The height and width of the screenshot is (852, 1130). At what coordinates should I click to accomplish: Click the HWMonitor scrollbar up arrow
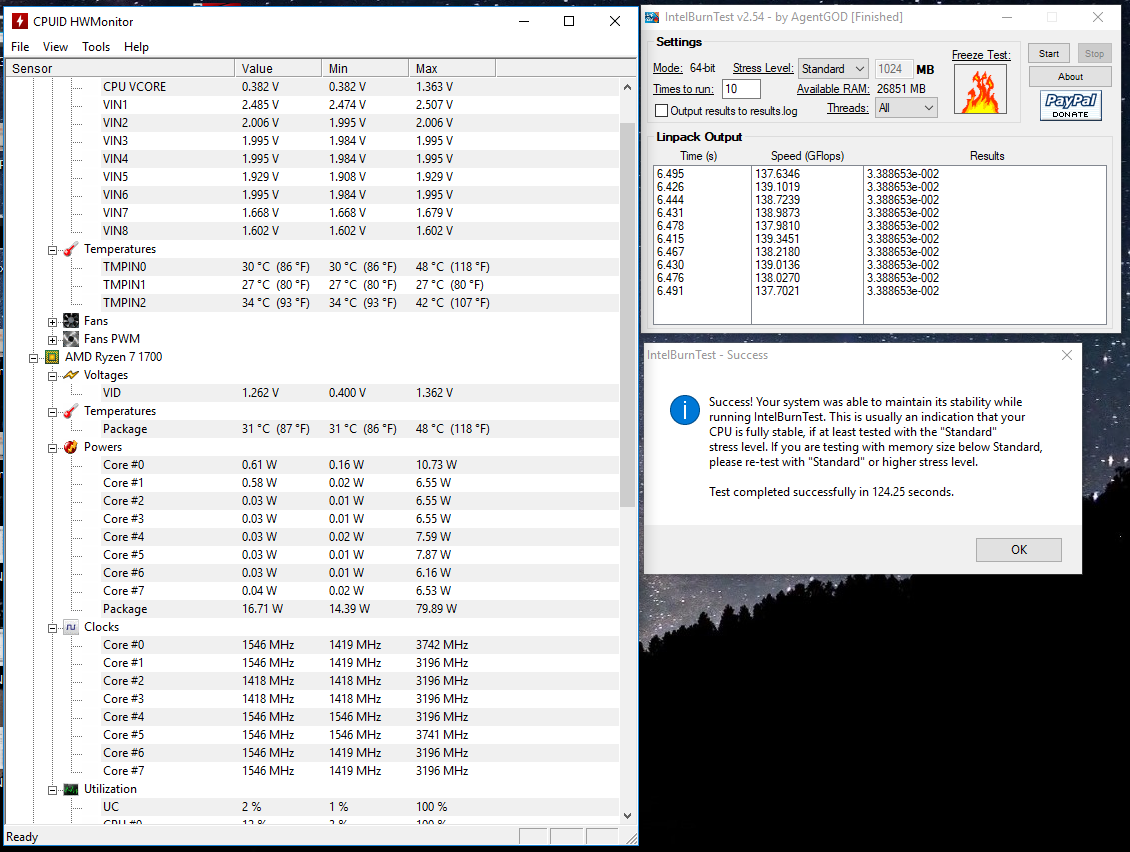[627, 87]
